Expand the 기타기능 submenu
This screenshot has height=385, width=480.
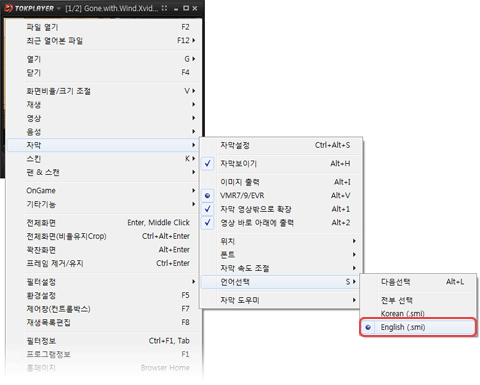coord(104,204)
